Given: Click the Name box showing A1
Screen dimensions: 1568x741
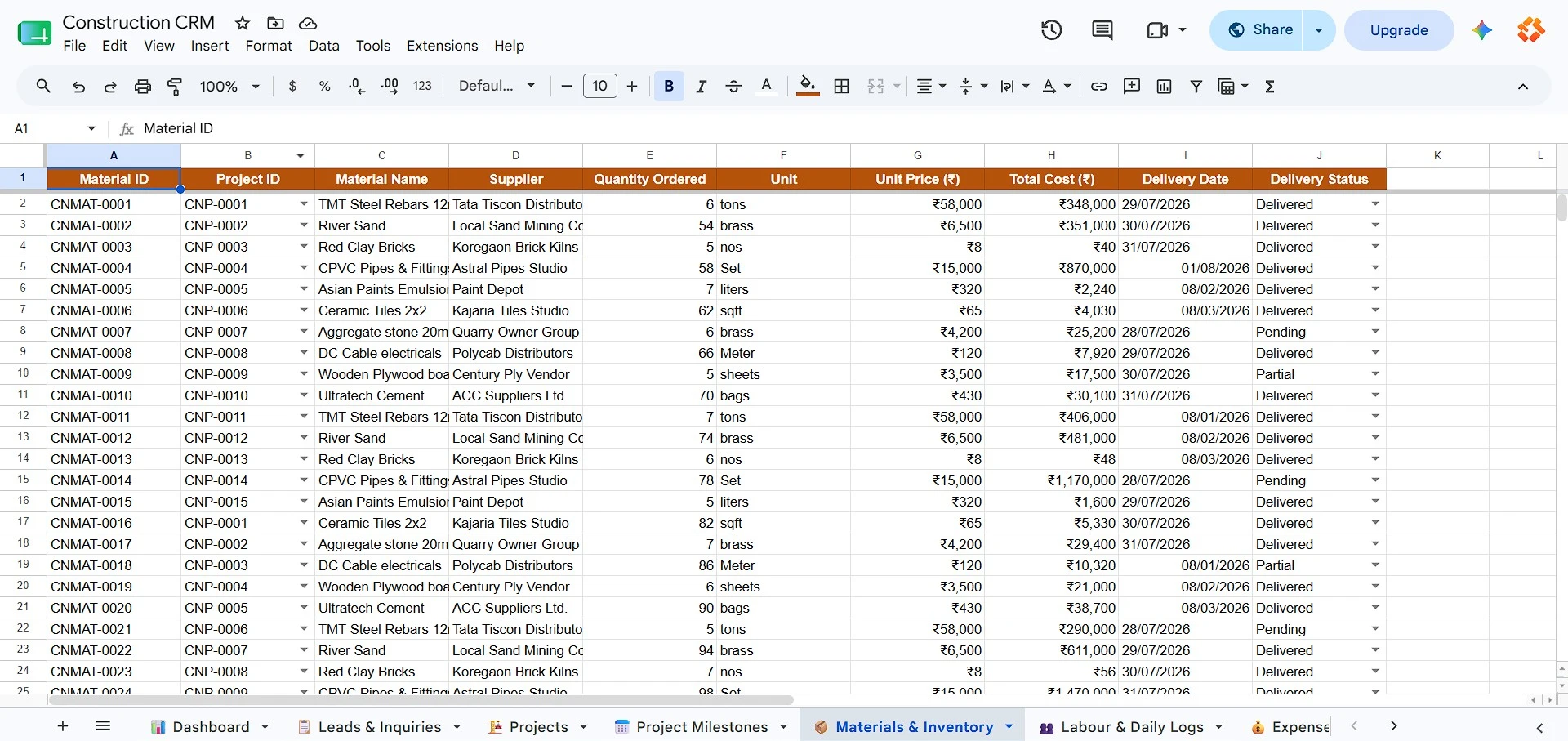Looking at the screenshot, I should 55,128.
